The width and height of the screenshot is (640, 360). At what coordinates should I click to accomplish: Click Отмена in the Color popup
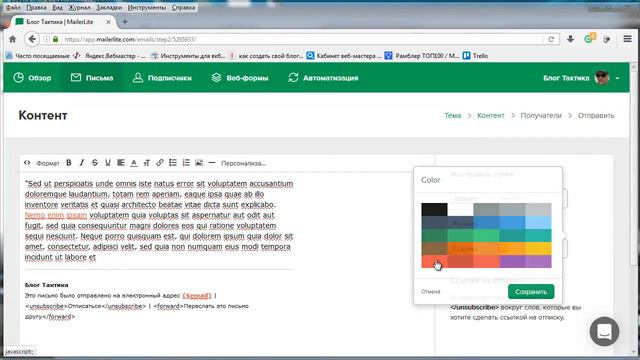pyautogui.click(x=431, y=291)
